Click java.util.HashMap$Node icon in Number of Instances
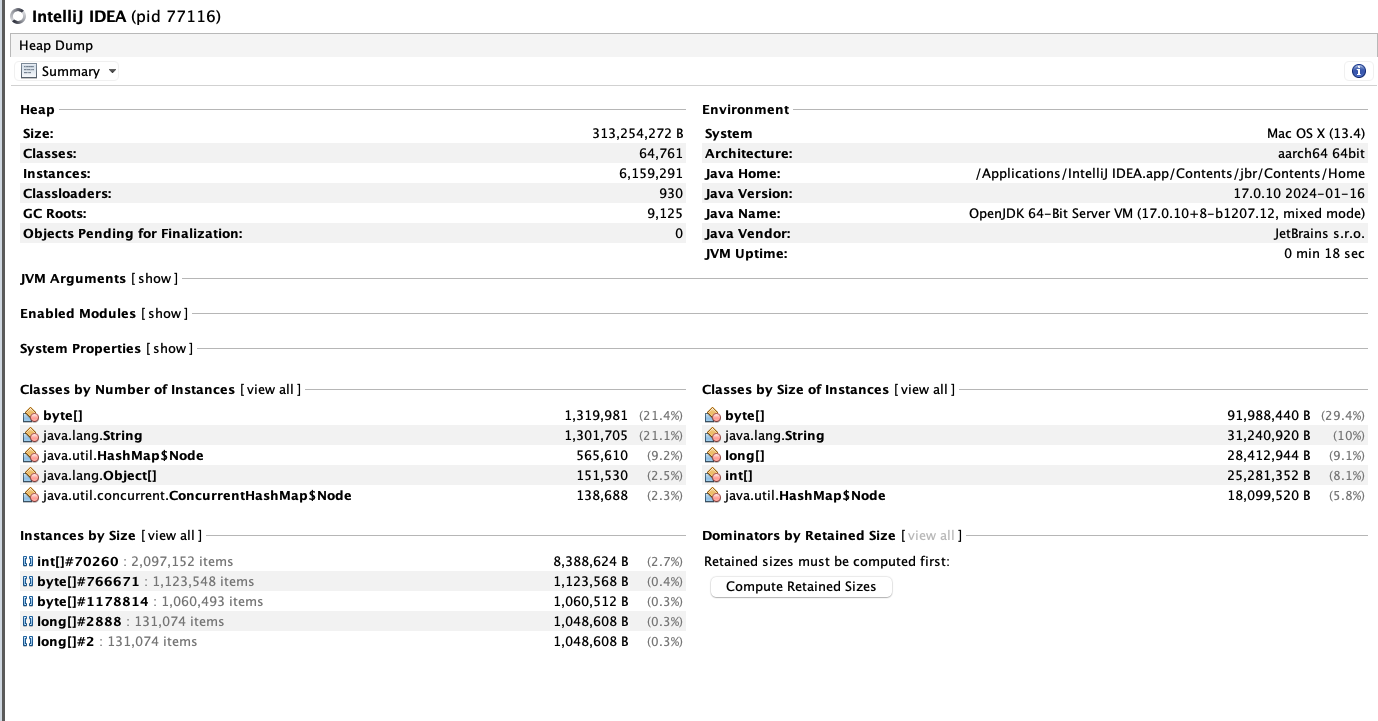This screenshot has height=721, width=1378. (30, 455)
